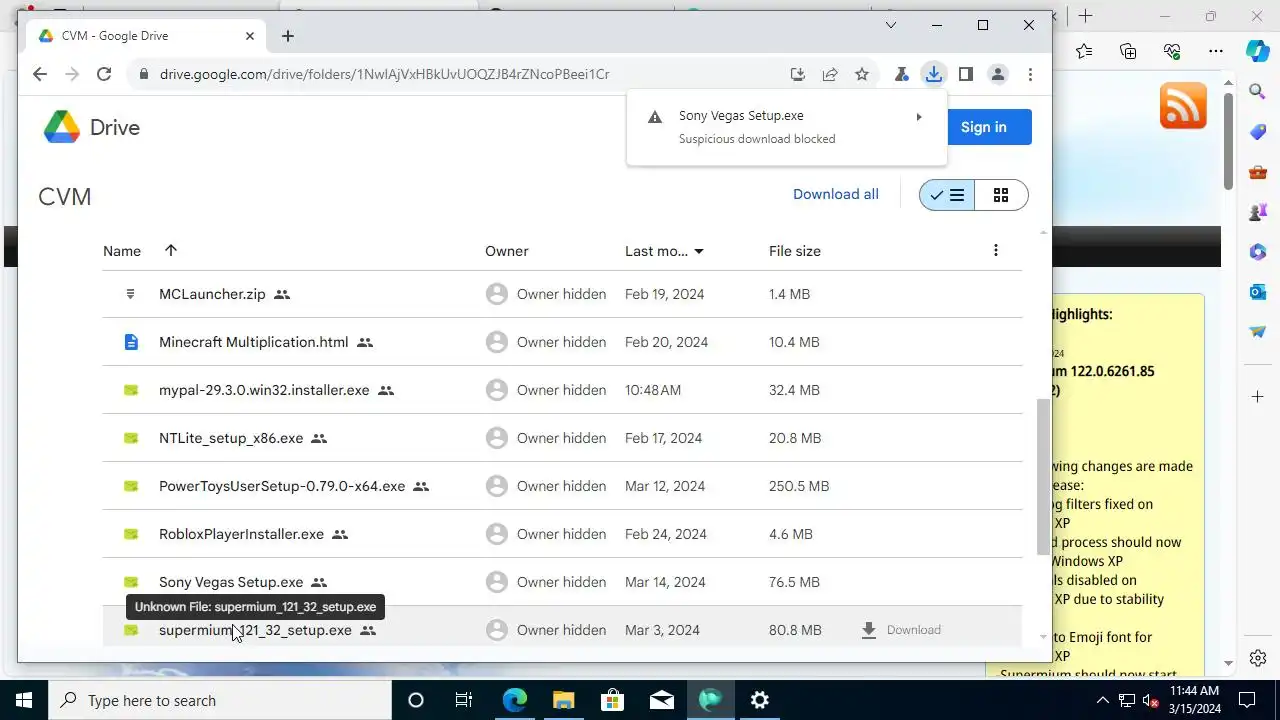Open the profile avatar menu
This screenshot has width=1280, height=720.
[x=997, y=74]
